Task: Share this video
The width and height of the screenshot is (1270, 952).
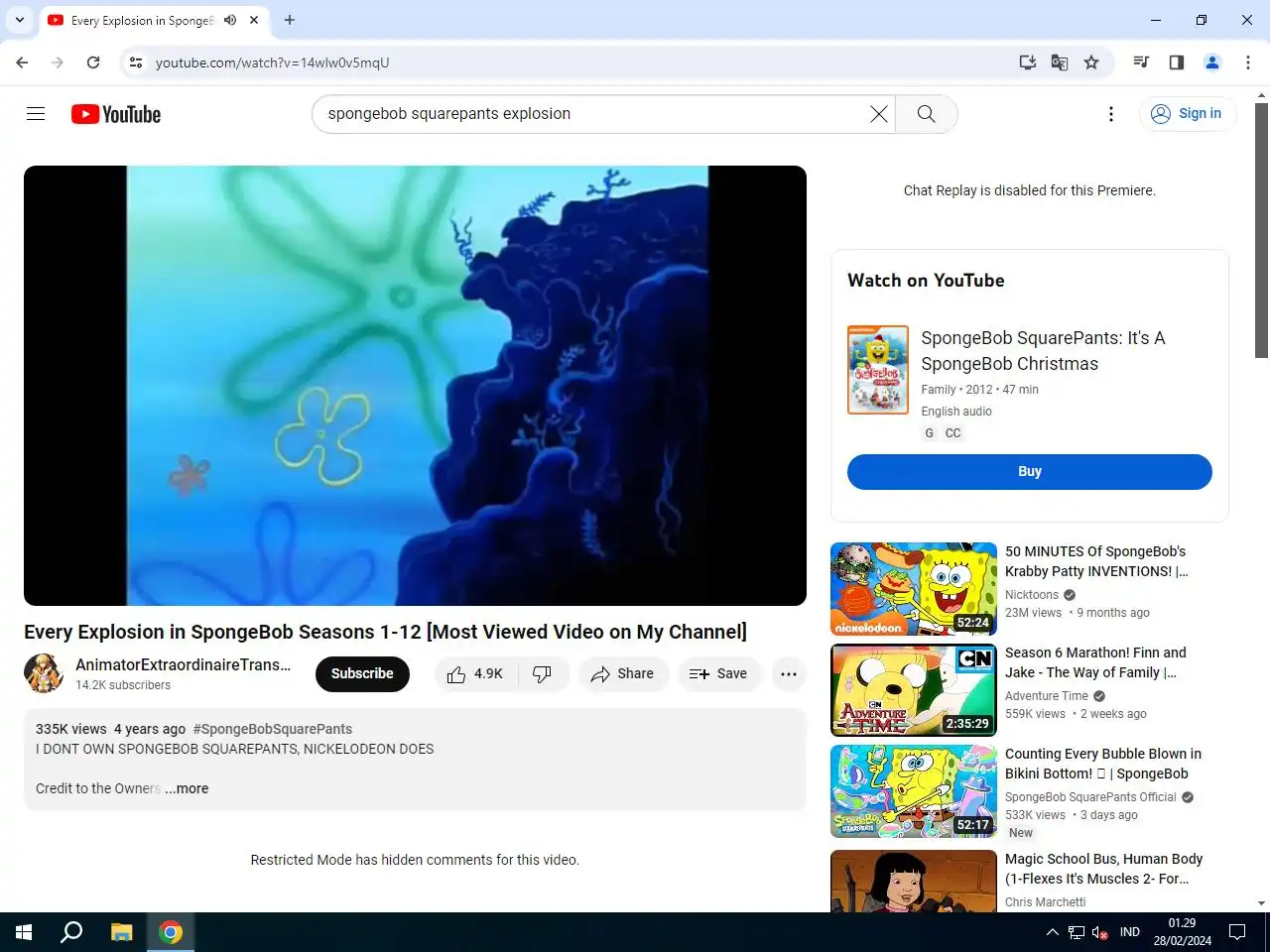Action: [x=623, y=674]
